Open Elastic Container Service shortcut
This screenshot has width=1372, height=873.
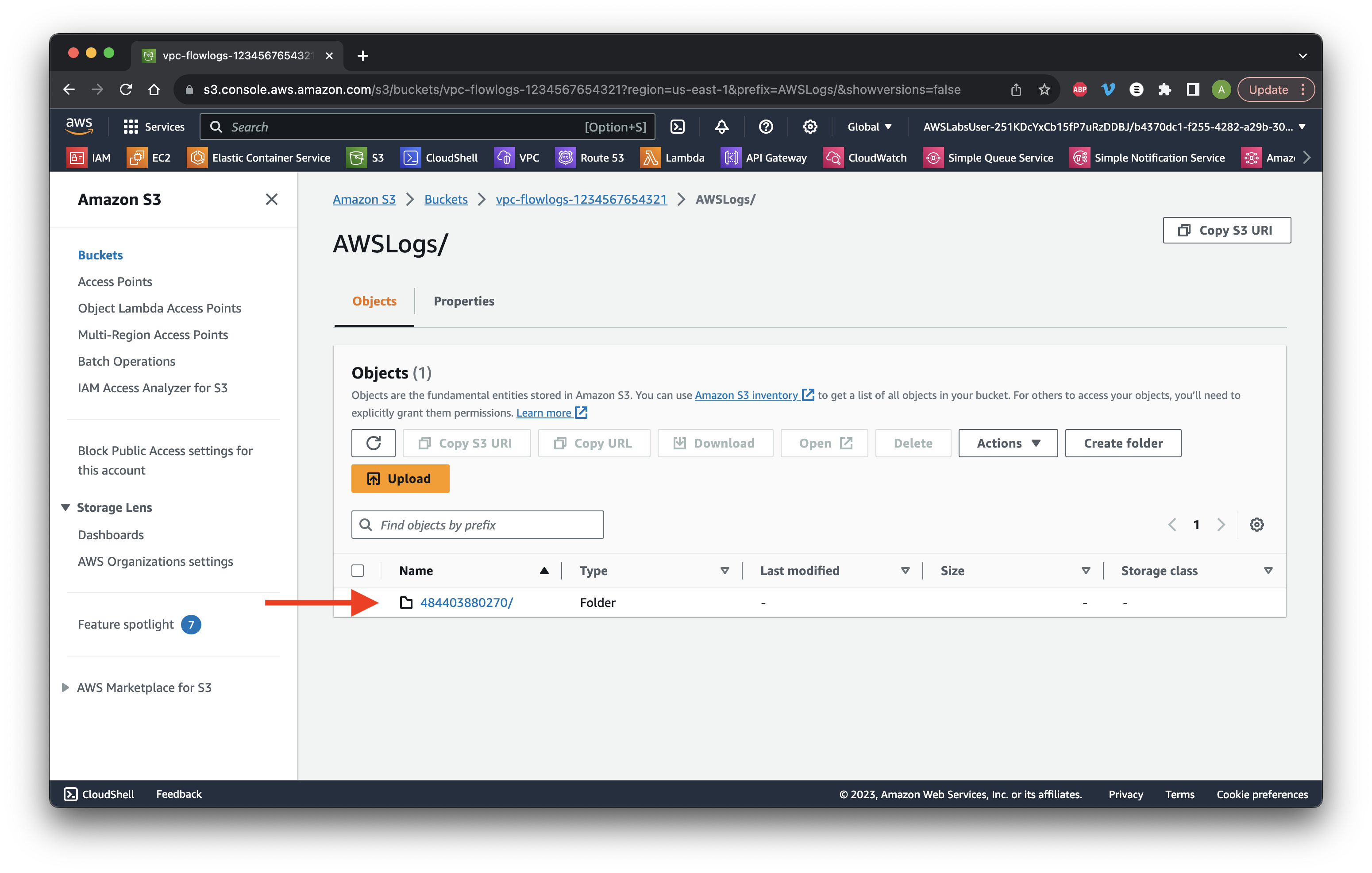(x=258, y=158)
